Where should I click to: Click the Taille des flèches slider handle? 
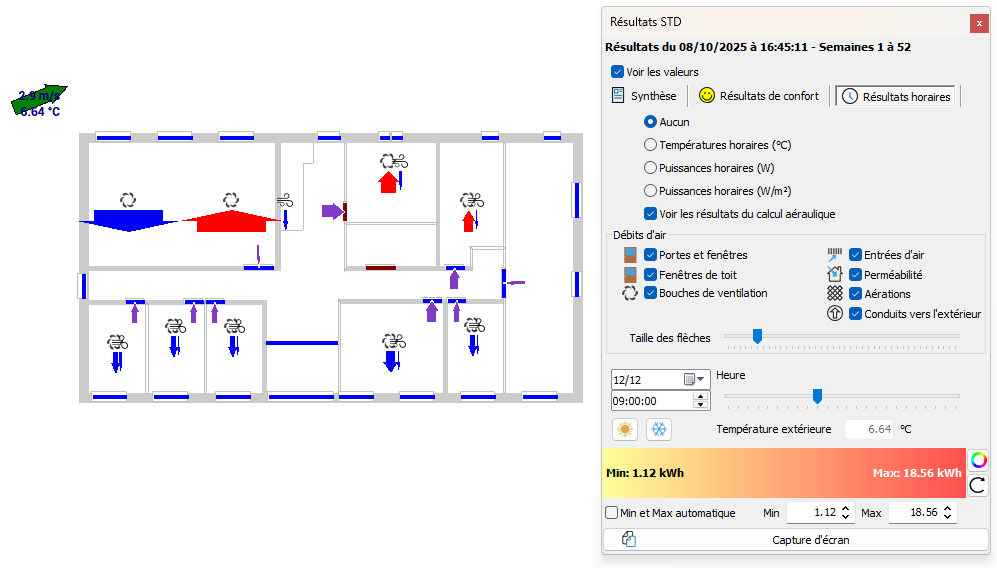(757, 336)
